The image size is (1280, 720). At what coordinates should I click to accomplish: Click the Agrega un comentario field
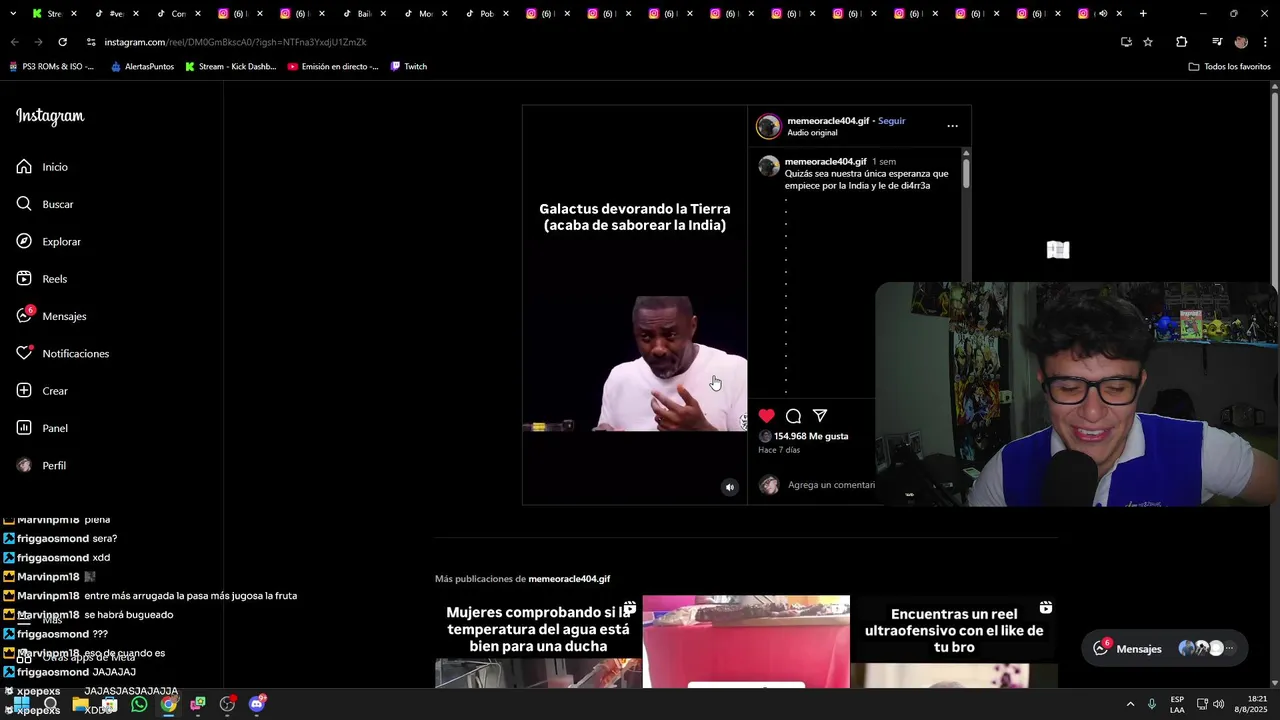pyautogui.click(x=832, y=485)
